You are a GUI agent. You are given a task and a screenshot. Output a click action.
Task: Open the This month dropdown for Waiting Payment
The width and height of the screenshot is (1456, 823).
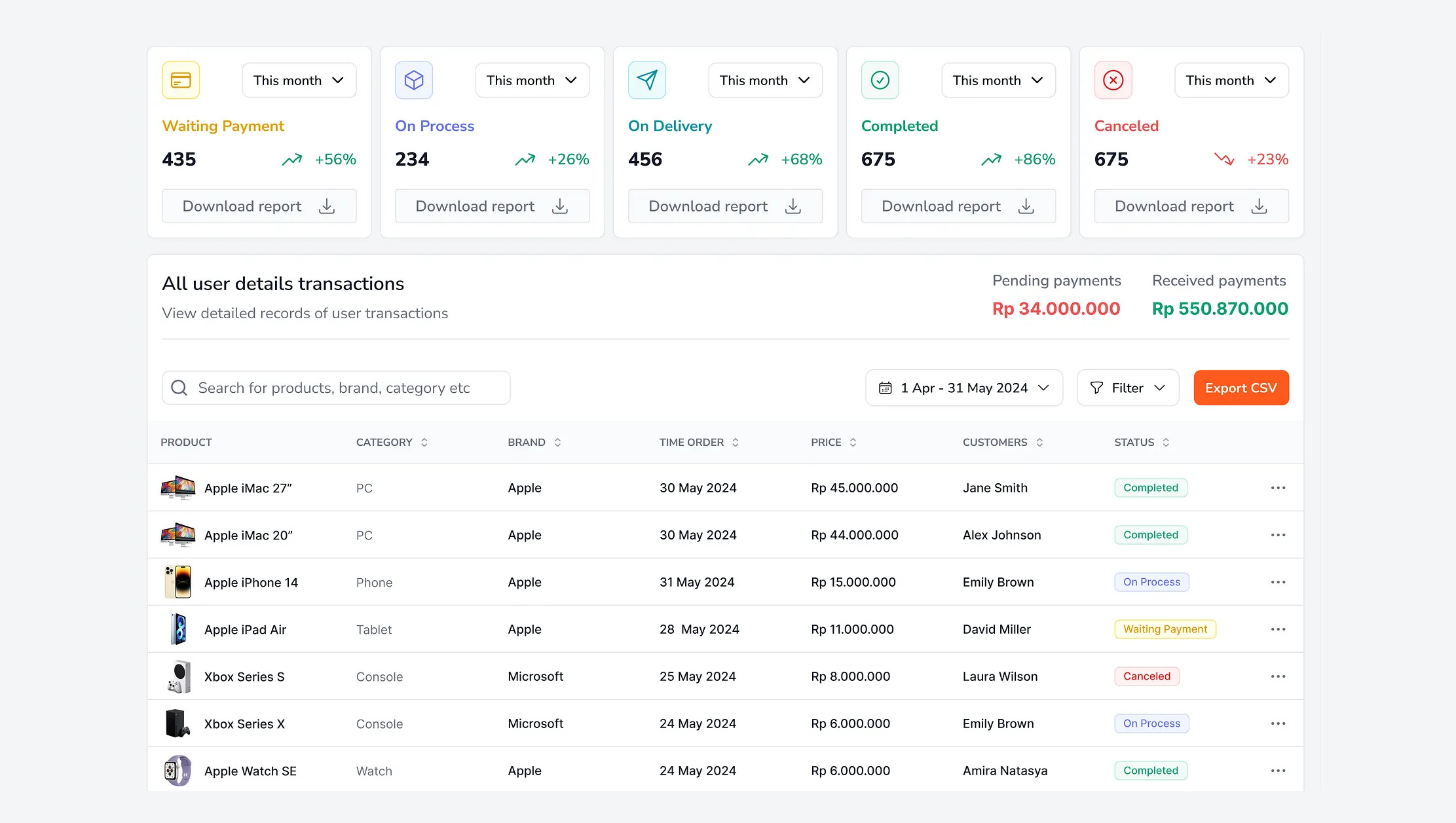pos(299,80)
